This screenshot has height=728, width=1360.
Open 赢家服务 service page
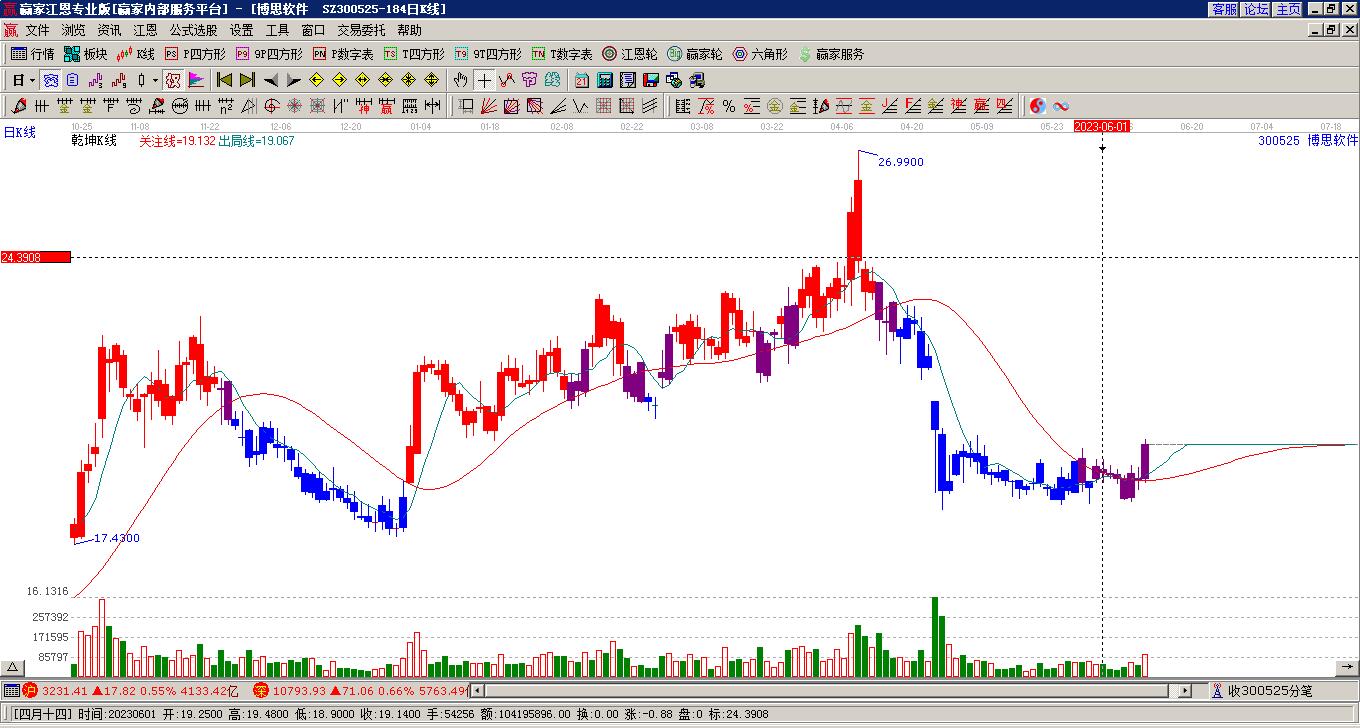(x=831, y=54)
